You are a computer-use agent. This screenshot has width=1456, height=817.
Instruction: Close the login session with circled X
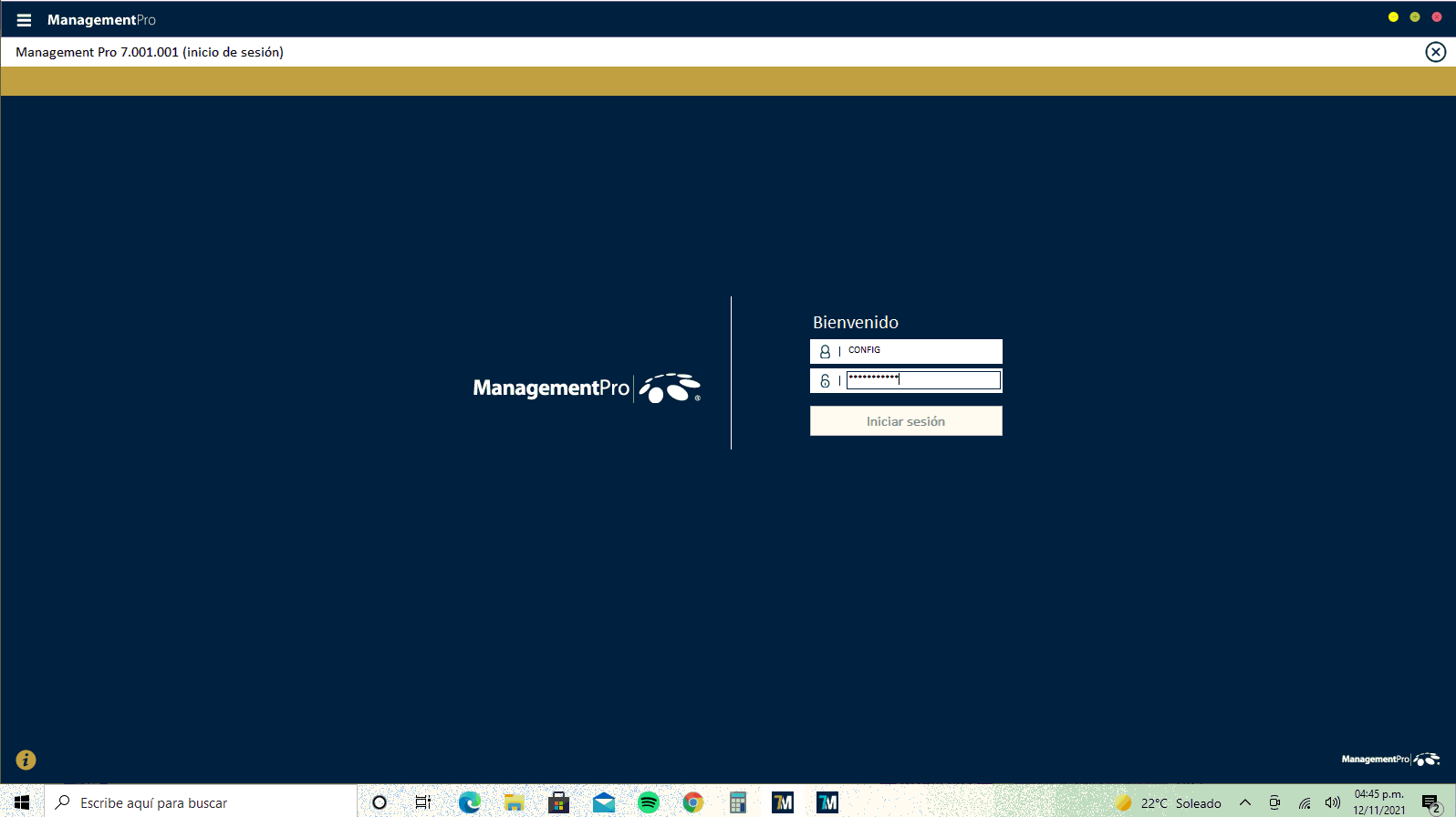[x=1435, y=52]
